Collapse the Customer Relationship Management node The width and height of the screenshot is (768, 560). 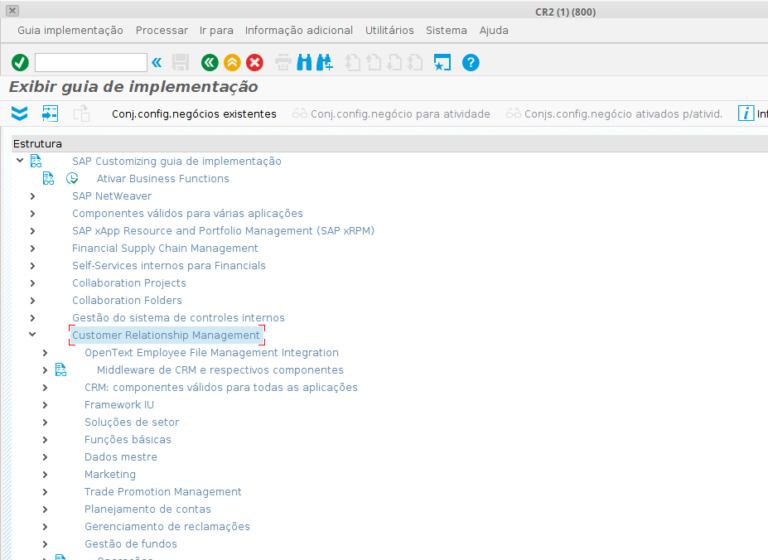click(x=33, y=335)
